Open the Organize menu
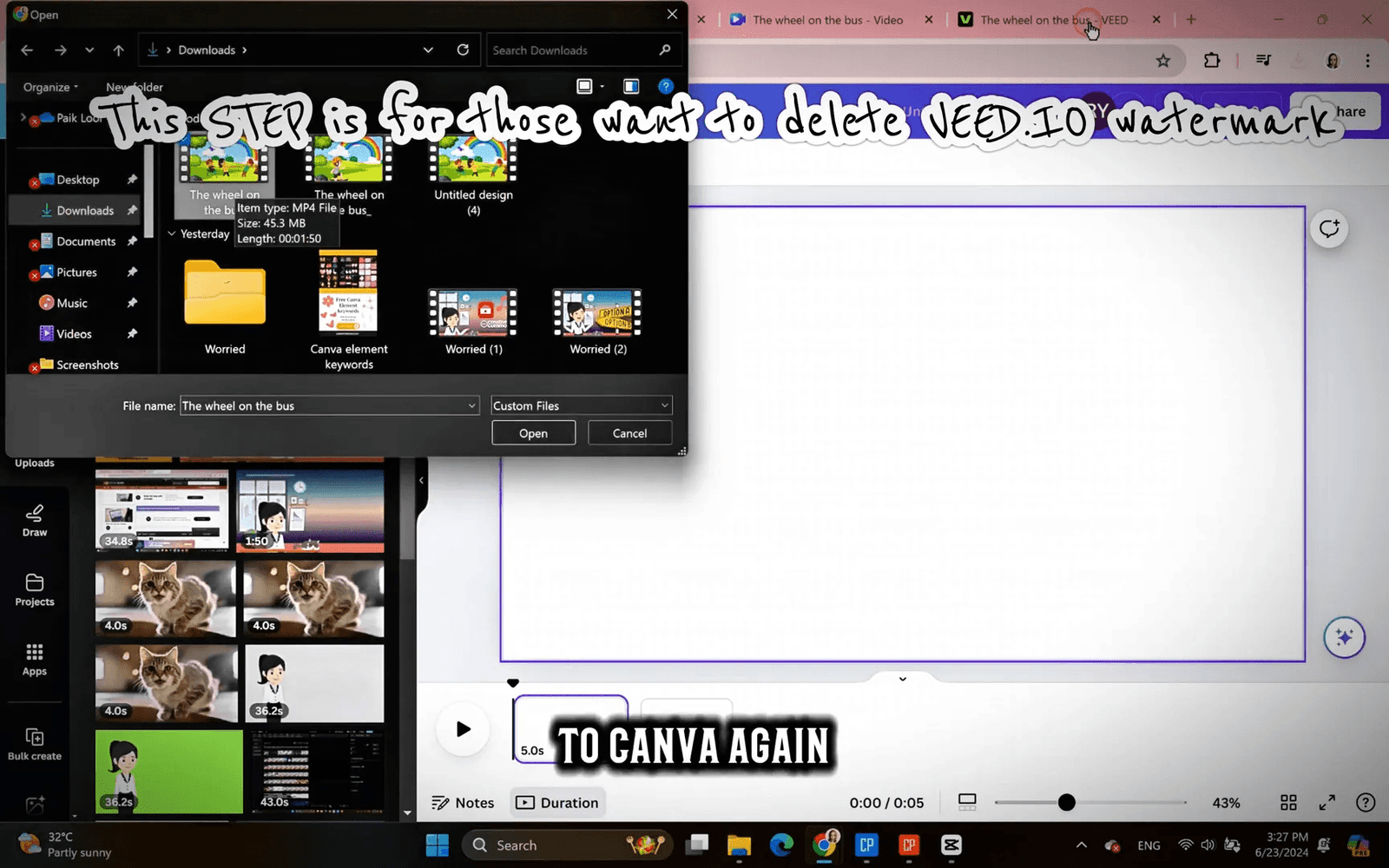 click(50, 87)
